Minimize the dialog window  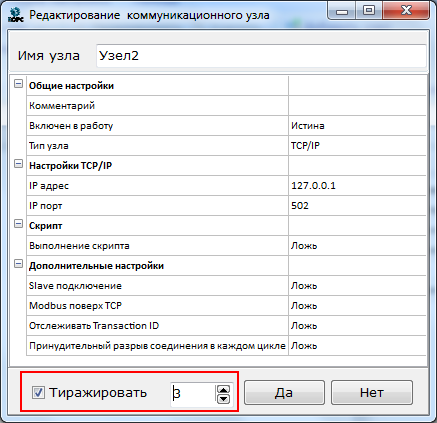pyautogui.click(x=342, y=11)
